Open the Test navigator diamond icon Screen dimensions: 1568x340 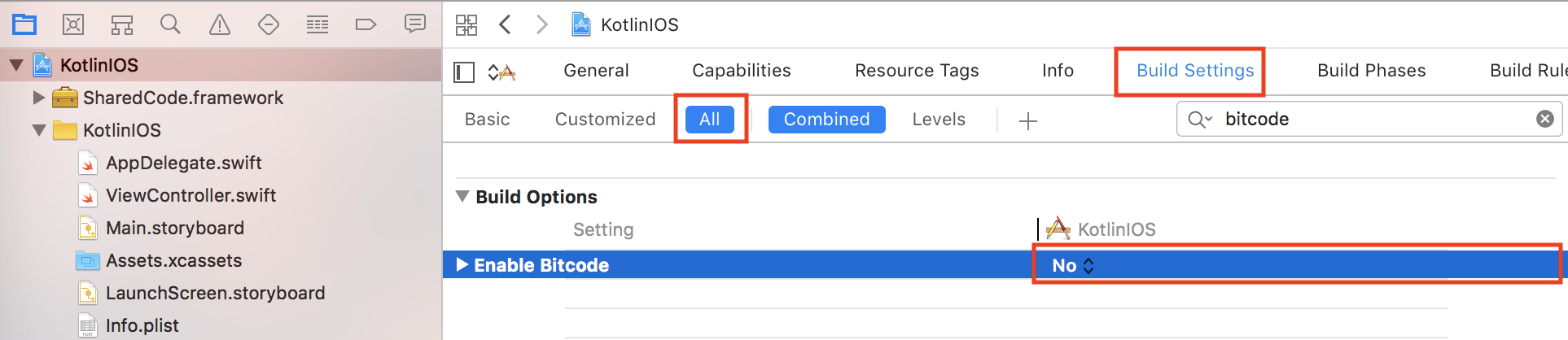pyautogui.click(x=269, y=24)
